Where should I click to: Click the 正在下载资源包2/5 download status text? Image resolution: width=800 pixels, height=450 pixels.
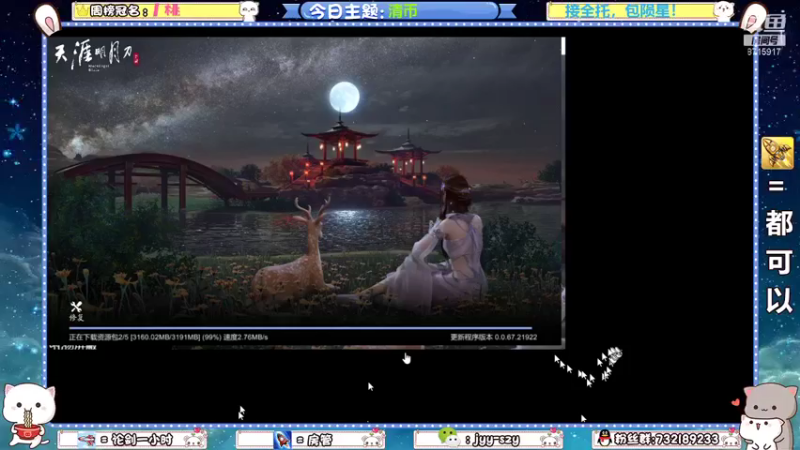click(168, 337)
